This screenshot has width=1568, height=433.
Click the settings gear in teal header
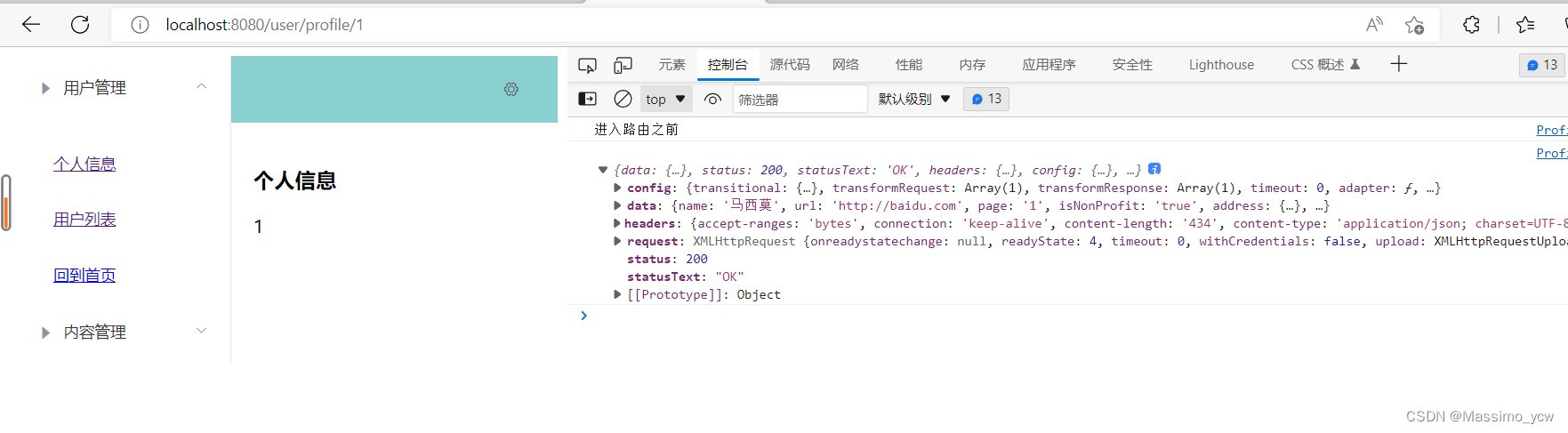[511, 89]
